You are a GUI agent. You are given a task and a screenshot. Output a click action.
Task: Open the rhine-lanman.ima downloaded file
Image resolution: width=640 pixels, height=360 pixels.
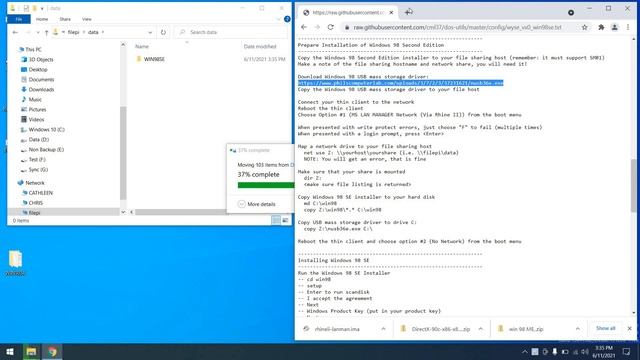[337, 329]
